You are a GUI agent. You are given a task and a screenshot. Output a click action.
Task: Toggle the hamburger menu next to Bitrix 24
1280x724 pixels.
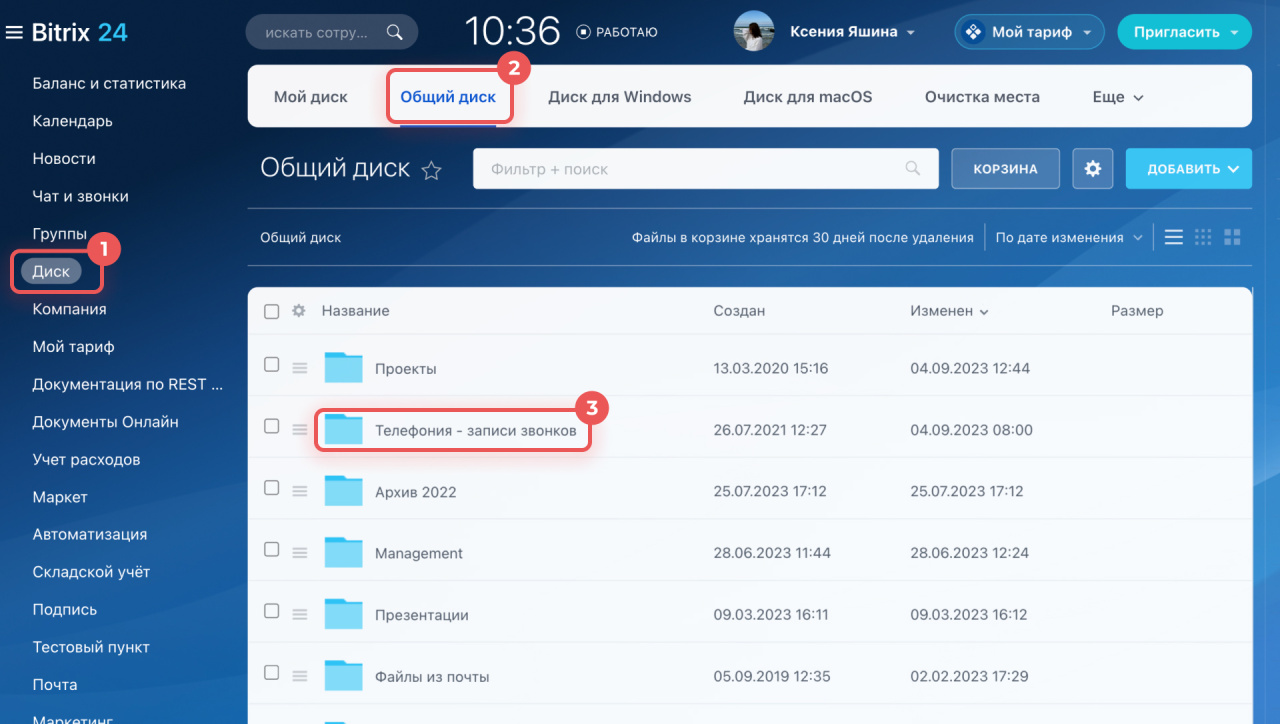point(14,33)
